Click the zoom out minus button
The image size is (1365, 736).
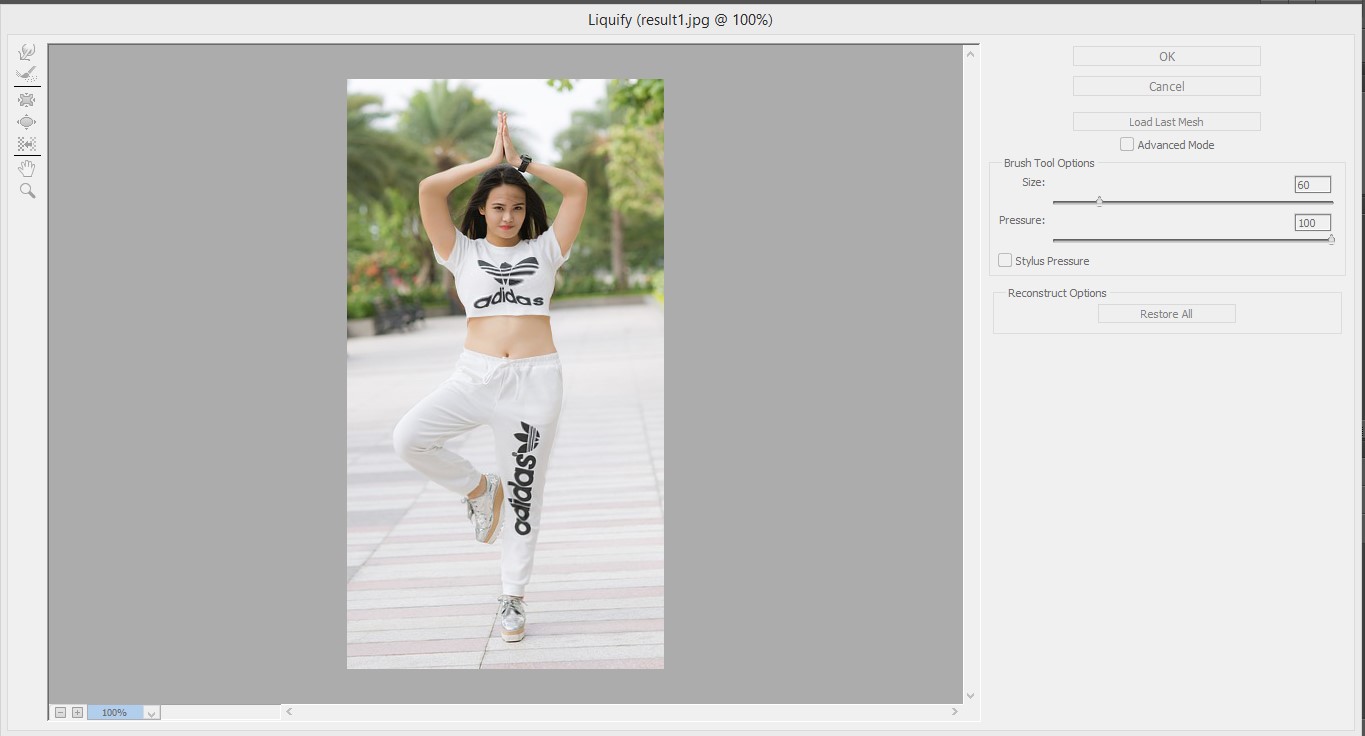pos(60,712)
